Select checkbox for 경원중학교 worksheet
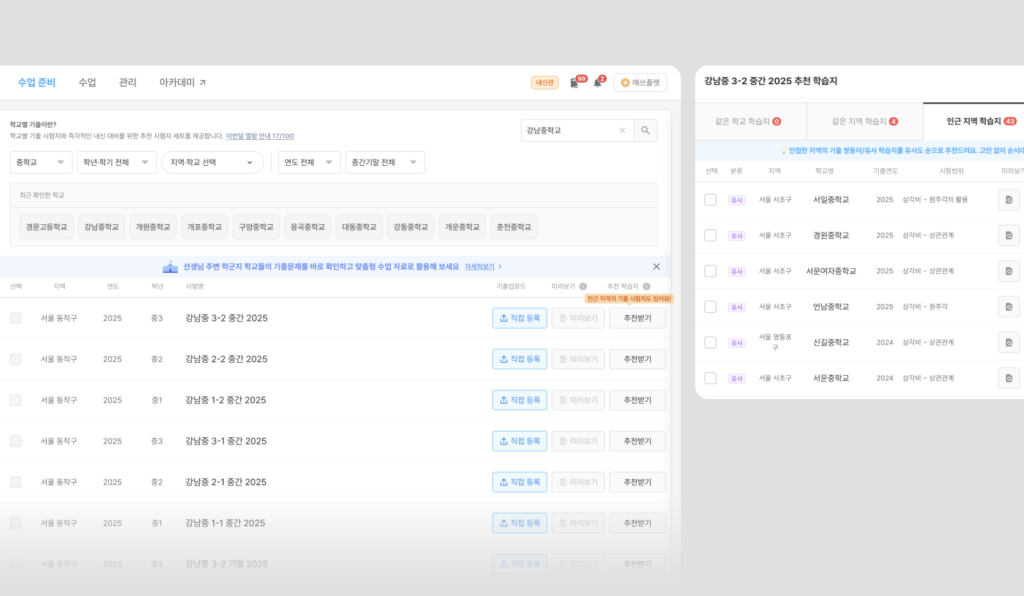The height and width of the screenshot is (596, 1024). [711, 236]
